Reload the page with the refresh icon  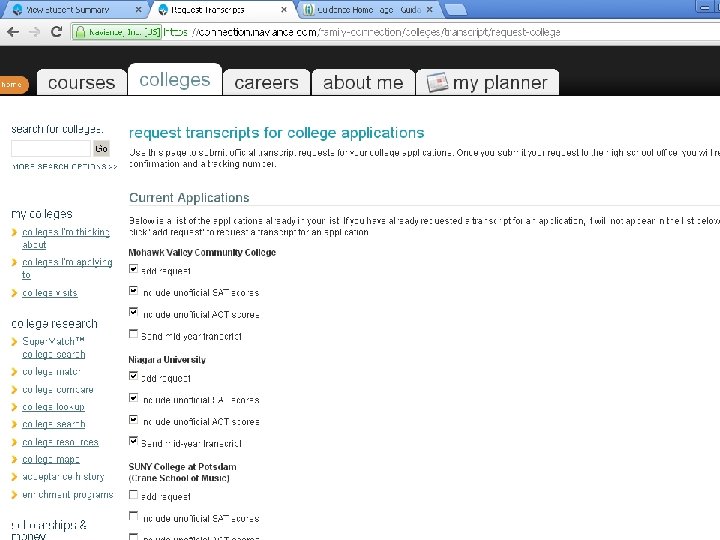[x=56, y=32]
